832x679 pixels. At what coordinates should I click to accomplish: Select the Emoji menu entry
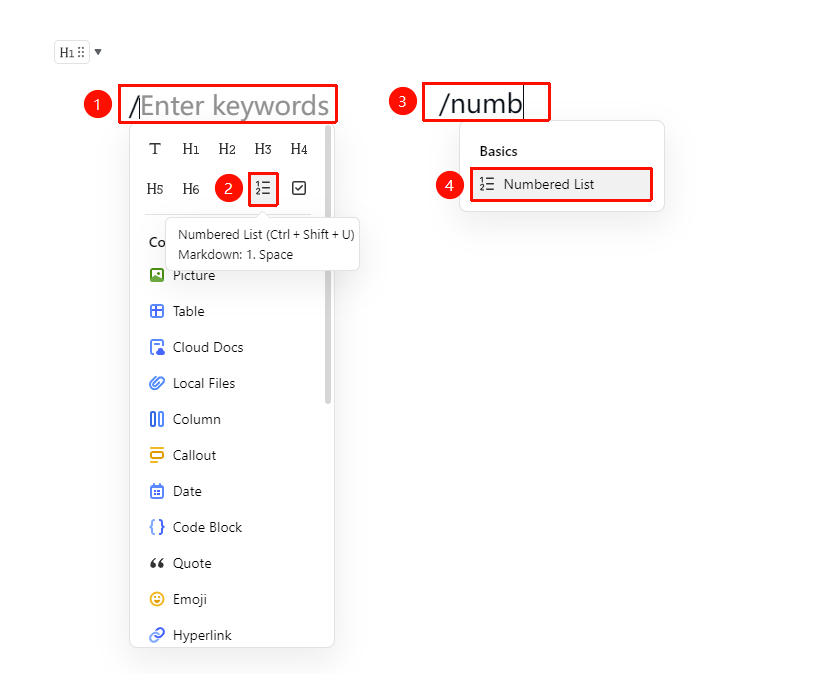point(232,599)
